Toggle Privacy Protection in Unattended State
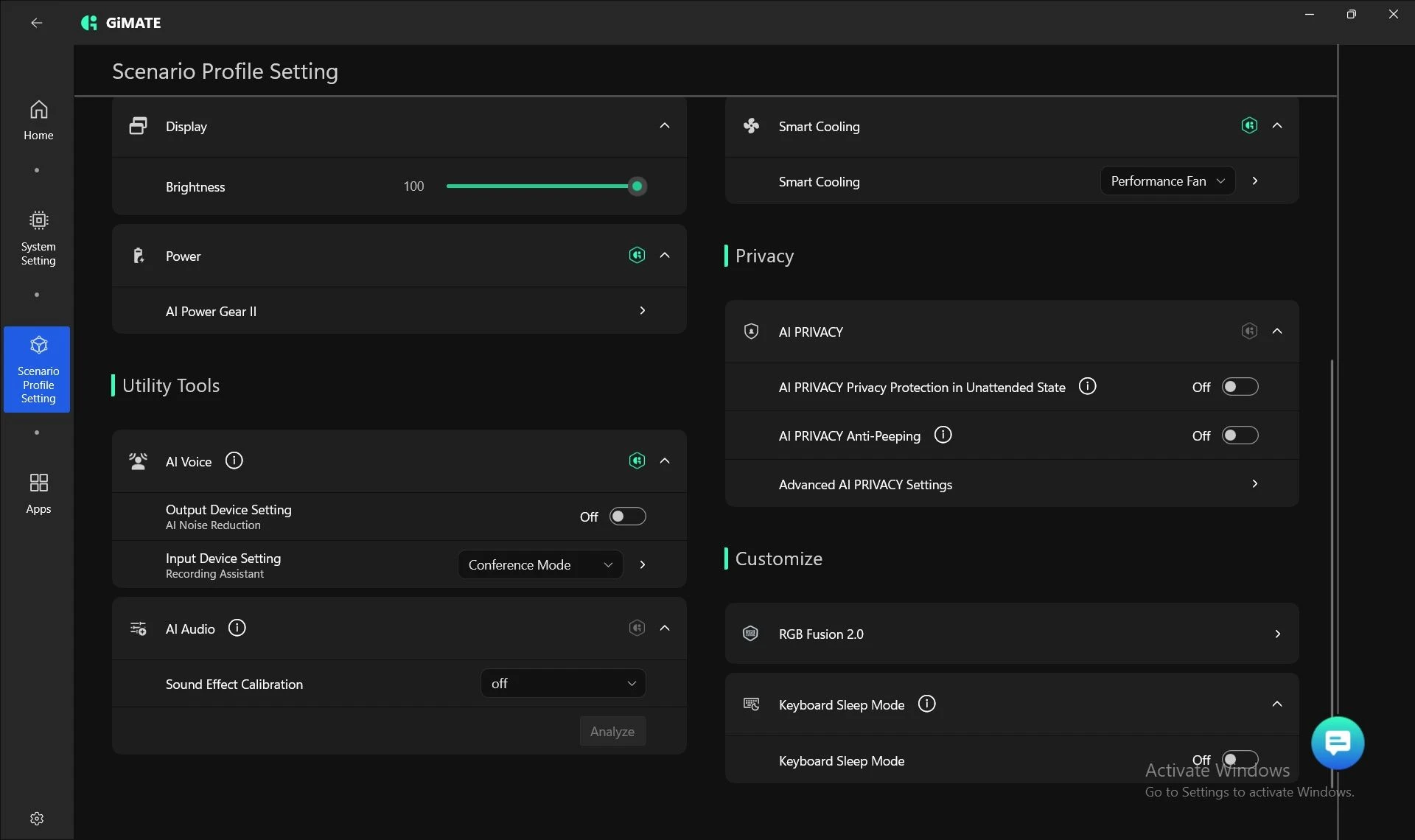This screenshot has height=840, width=1415. pos(1240,386)
